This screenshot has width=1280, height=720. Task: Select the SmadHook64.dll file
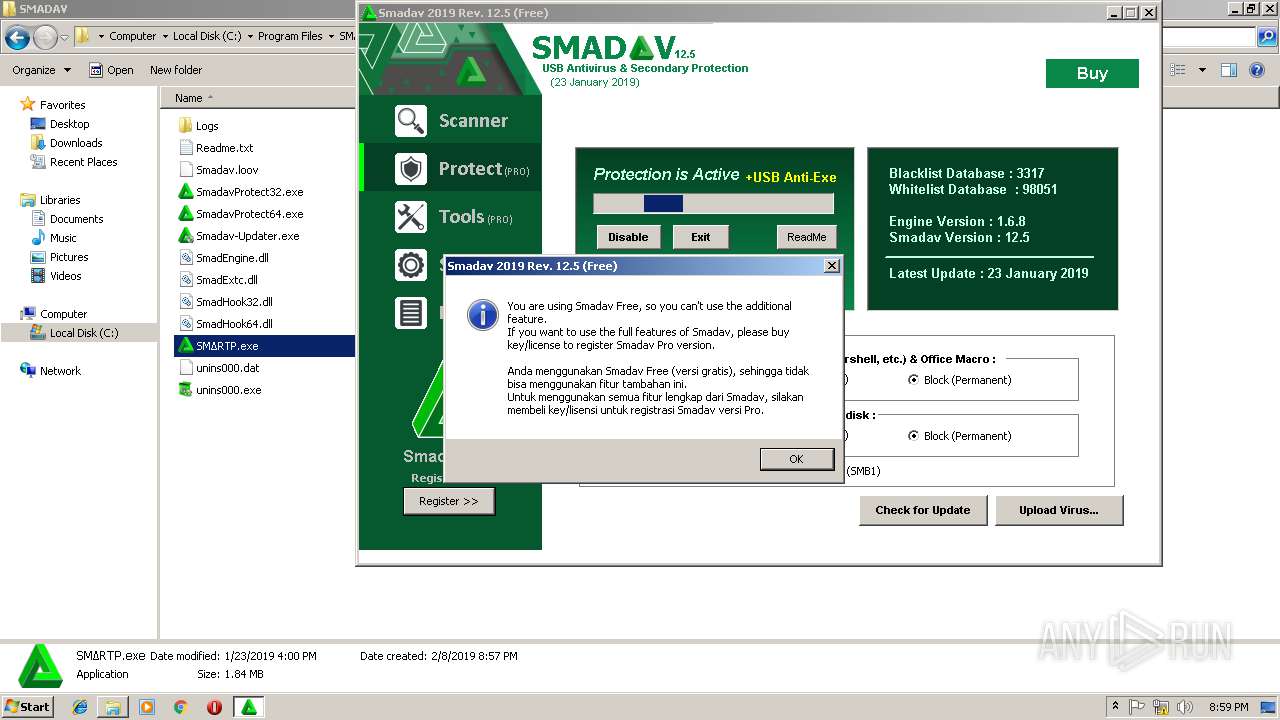click(x=225, y=324)
